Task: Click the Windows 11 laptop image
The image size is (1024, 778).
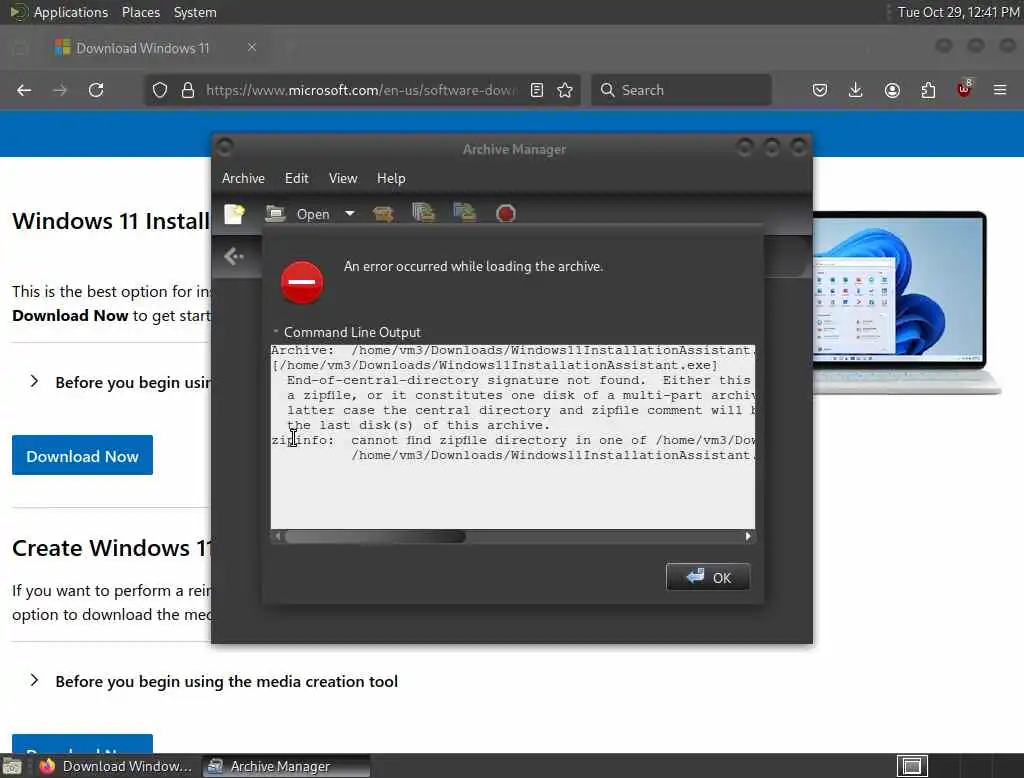Action: coord(907,302)
